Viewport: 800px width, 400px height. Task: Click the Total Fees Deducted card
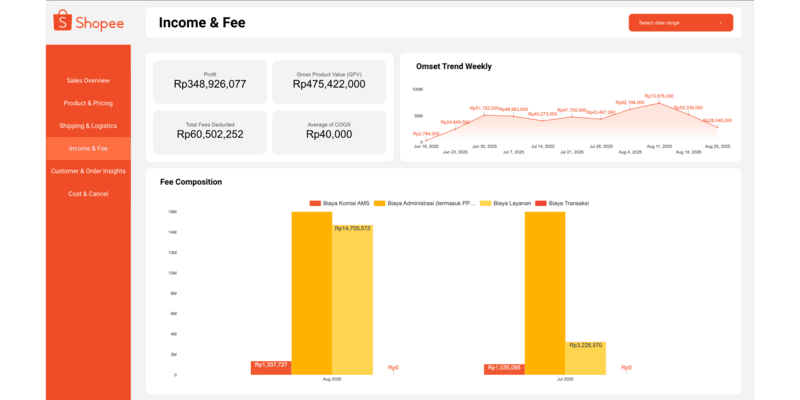click(210, 132)
